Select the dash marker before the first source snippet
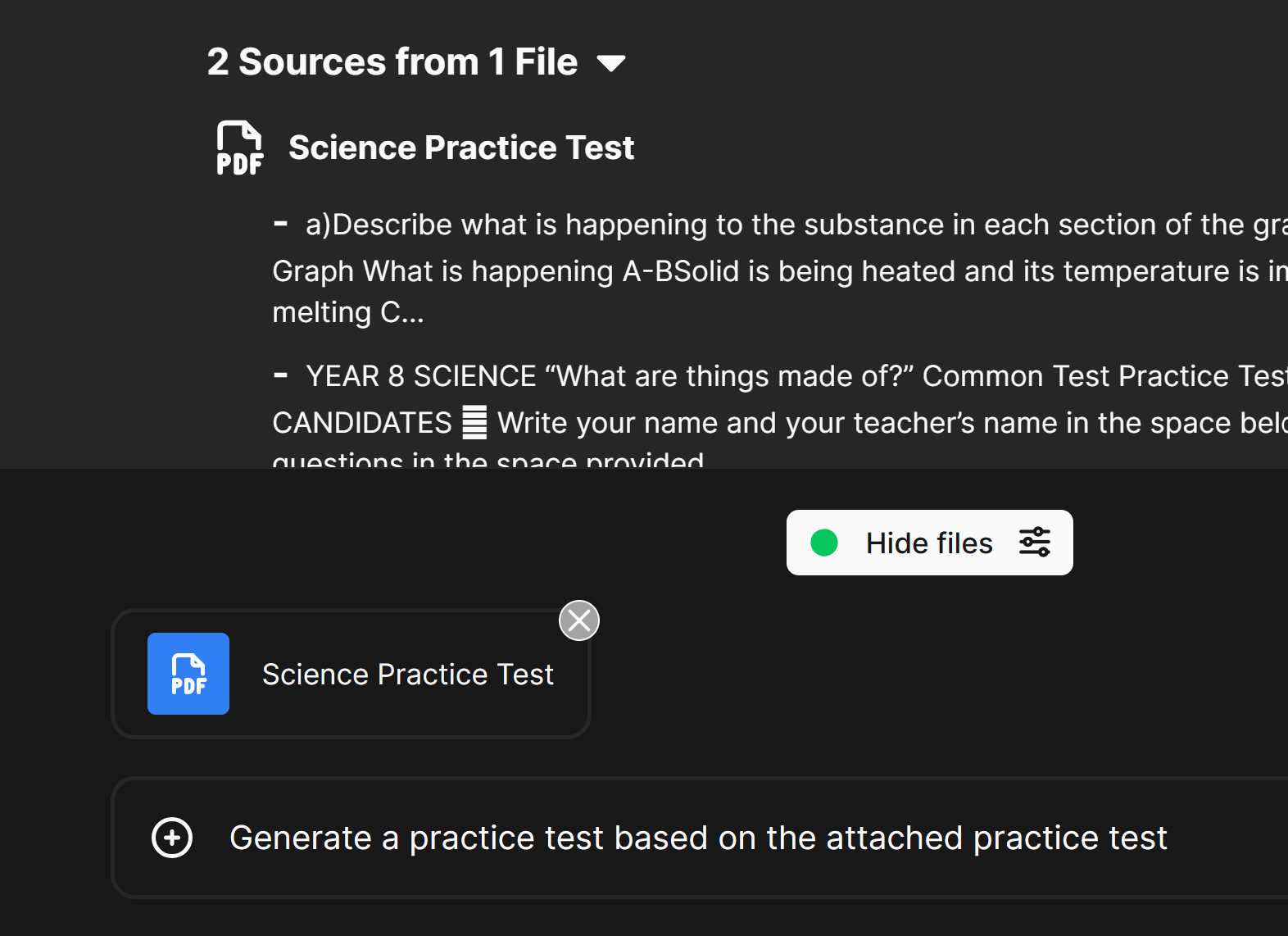The height and width of the screenshot is (936, 1288). point(283,223)
